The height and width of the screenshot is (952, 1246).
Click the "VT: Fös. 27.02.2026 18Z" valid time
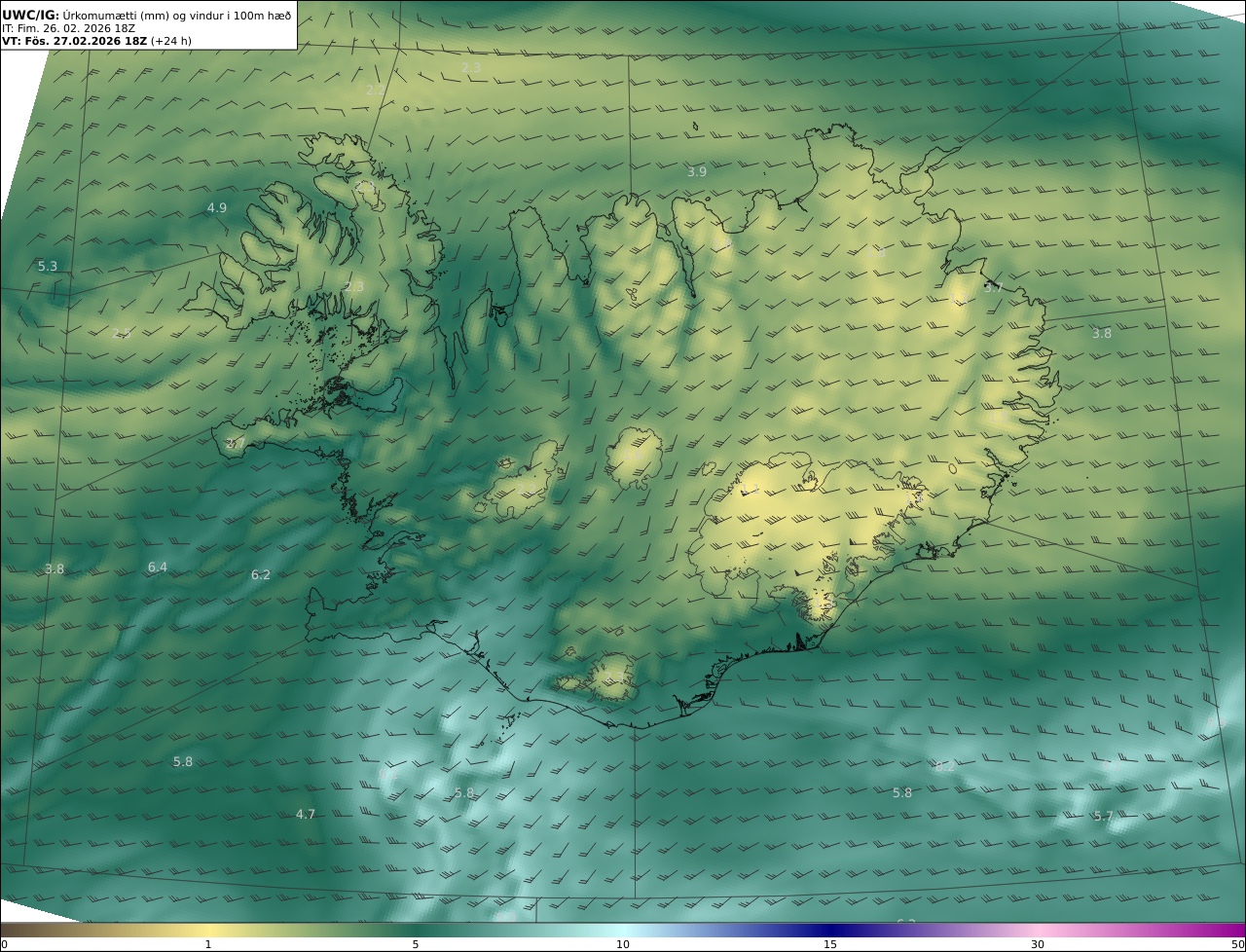[75, 41]
